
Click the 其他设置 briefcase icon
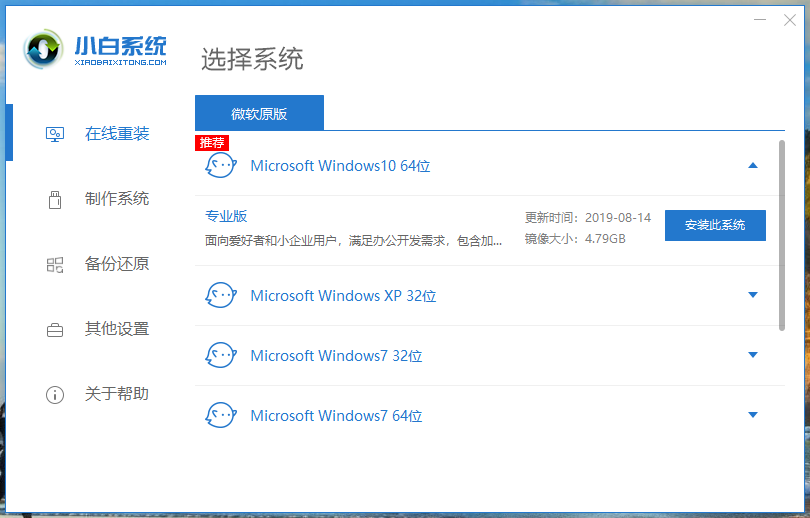coord(55,330)
